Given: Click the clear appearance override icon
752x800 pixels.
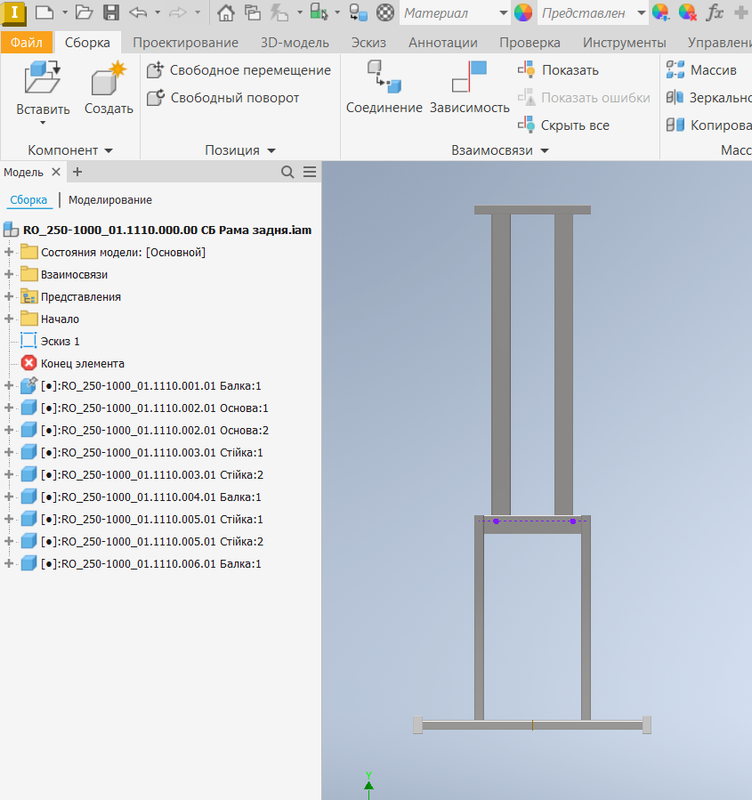Looking at the screenshot, I should point(687,12).
